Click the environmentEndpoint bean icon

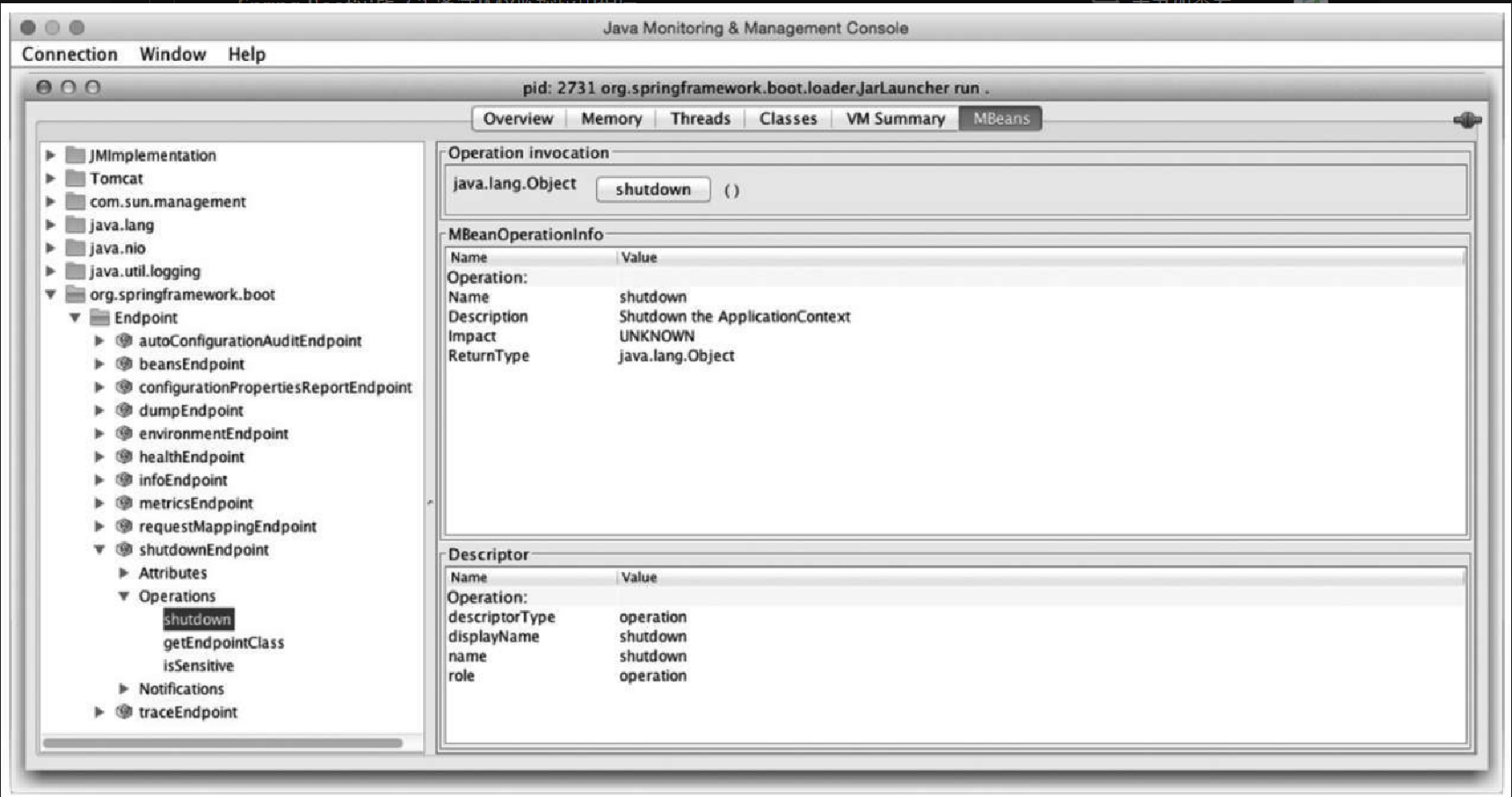tap(124, 433)
